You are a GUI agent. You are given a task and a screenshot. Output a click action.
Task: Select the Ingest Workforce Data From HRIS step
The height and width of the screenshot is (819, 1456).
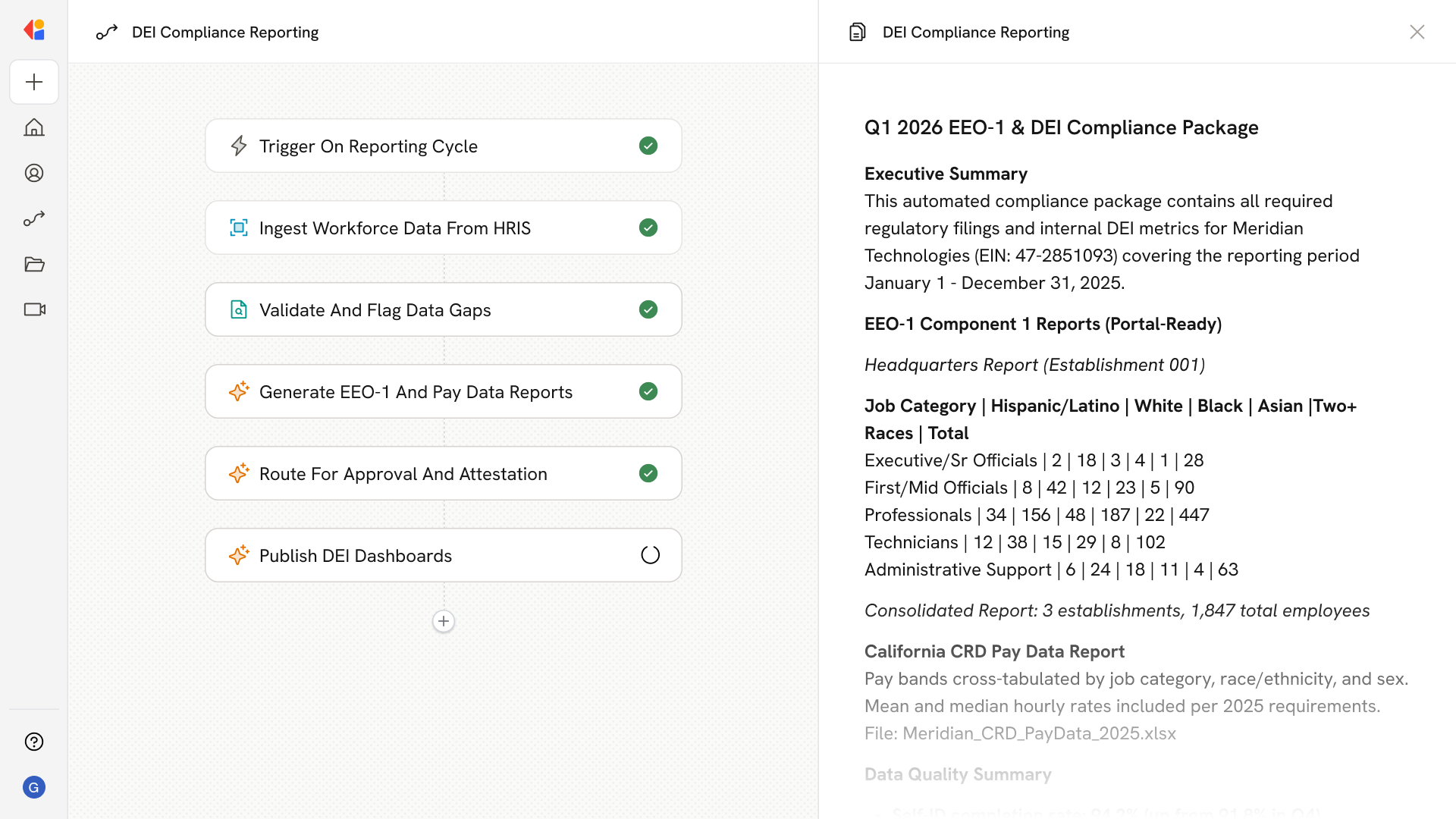pos(394,227)
